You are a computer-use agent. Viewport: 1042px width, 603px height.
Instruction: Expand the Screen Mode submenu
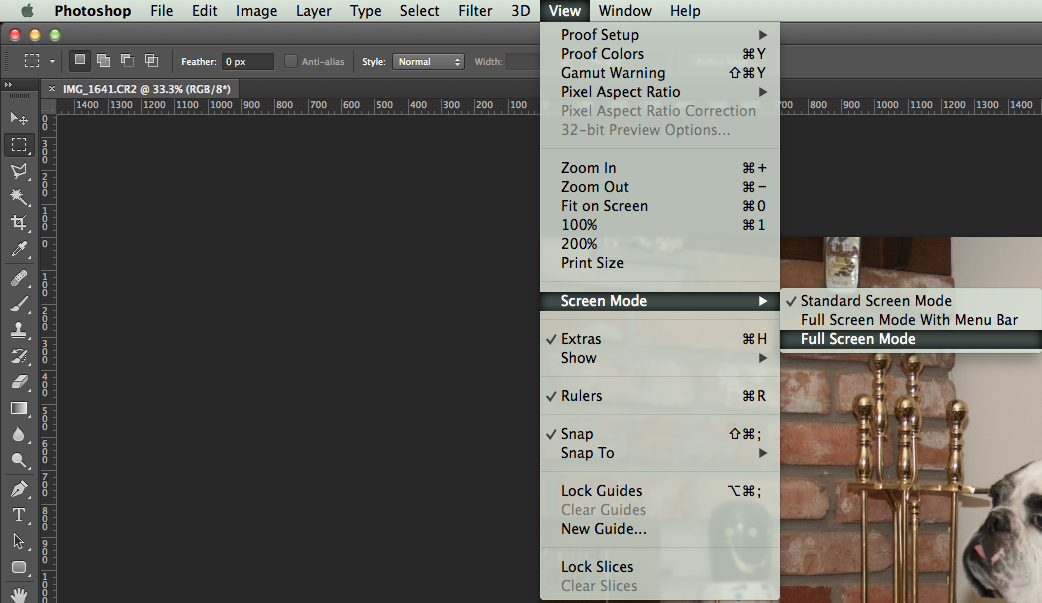660,301
